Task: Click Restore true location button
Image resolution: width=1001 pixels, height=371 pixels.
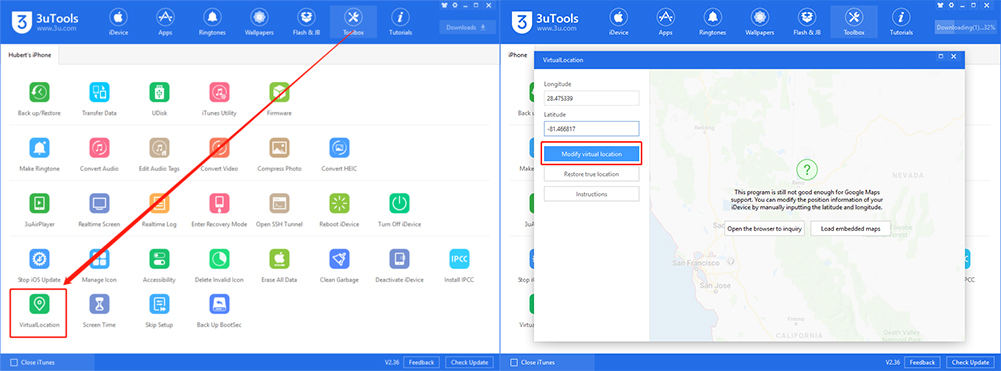Action: [591, 174]
